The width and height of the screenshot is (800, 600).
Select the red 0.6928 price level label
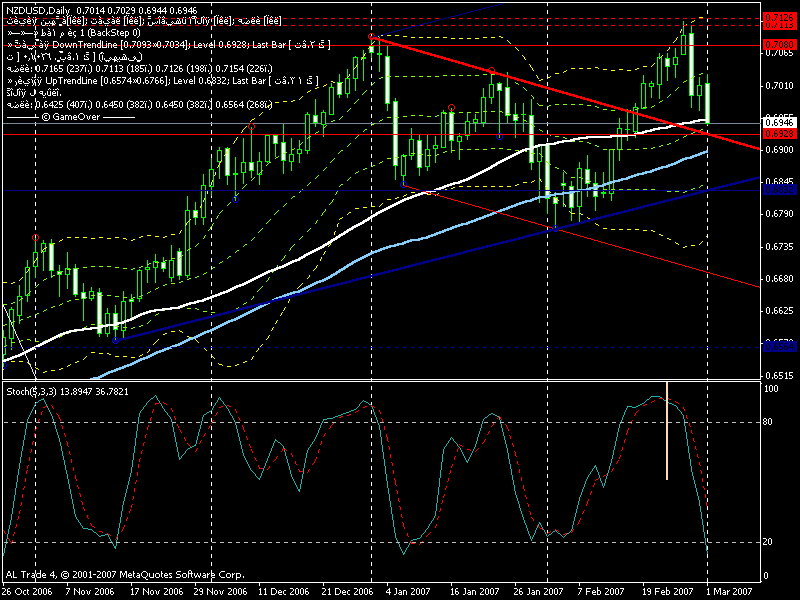pos(778,133)
